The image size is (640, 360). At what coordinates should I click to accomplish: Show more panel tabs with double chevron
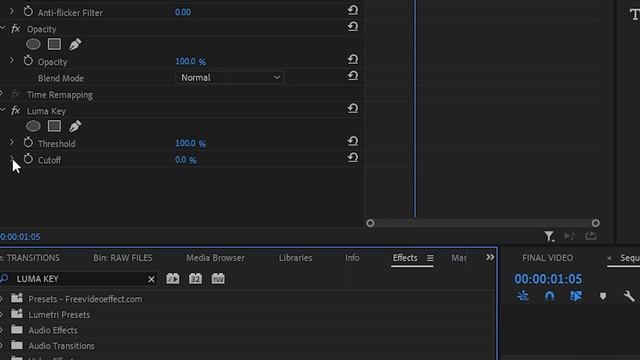coord(490,258)
